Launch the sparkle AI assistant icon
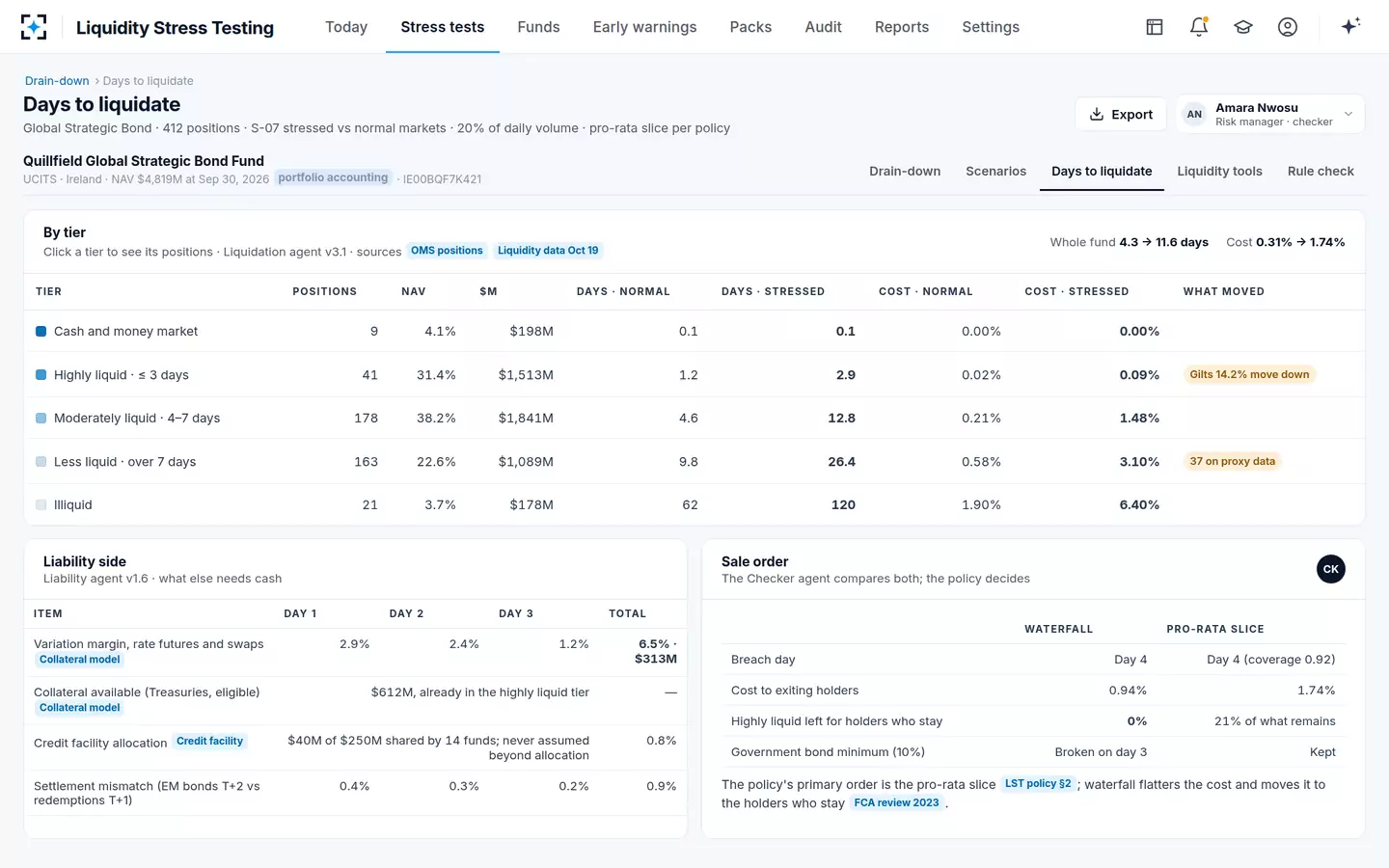This screenshot has width=1389, height=868. coord(1350,26)
